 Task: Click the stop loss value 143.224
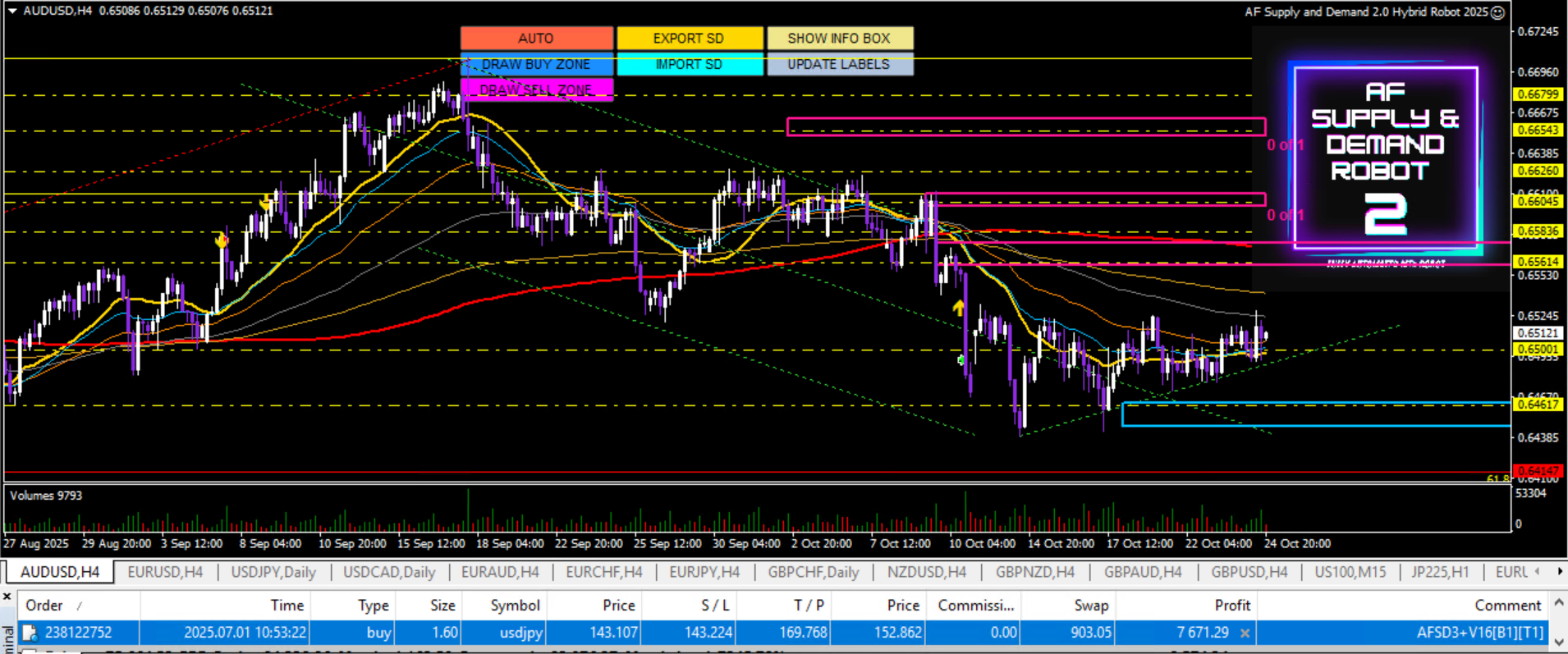pos(709,633)
